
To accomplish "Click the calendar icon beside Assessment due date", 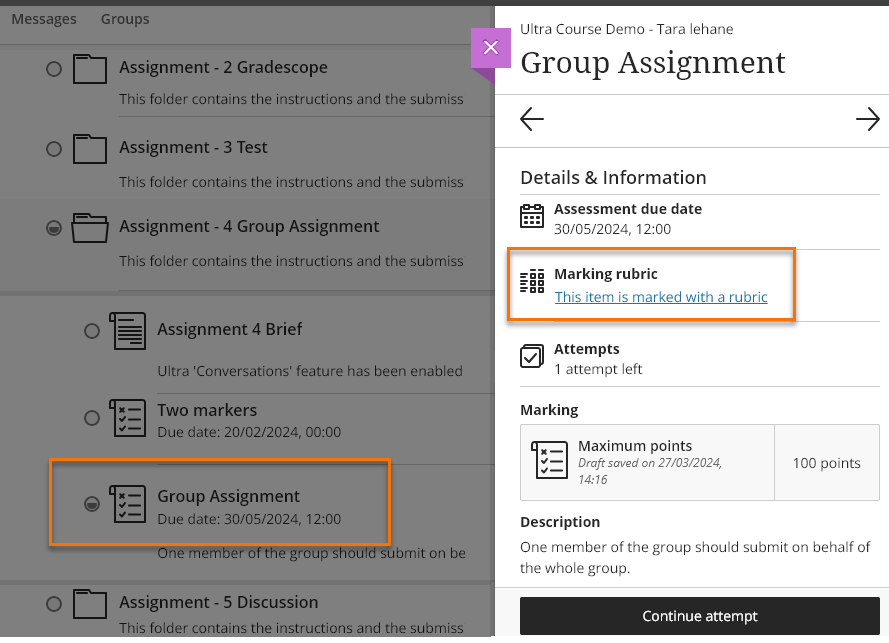I will (532, 217).
